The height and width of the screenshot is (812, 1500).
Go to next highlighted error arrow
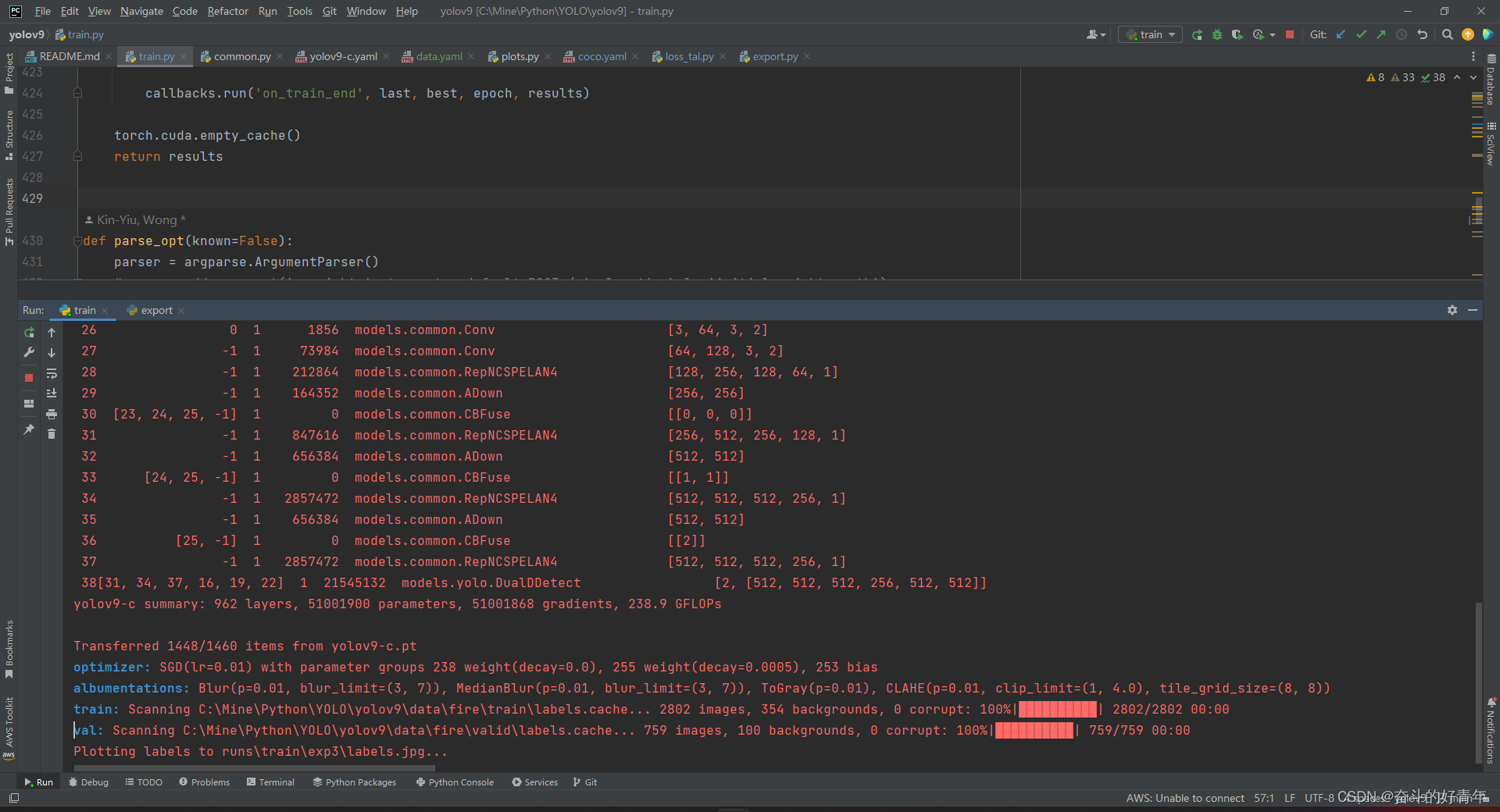[1473, 77]
